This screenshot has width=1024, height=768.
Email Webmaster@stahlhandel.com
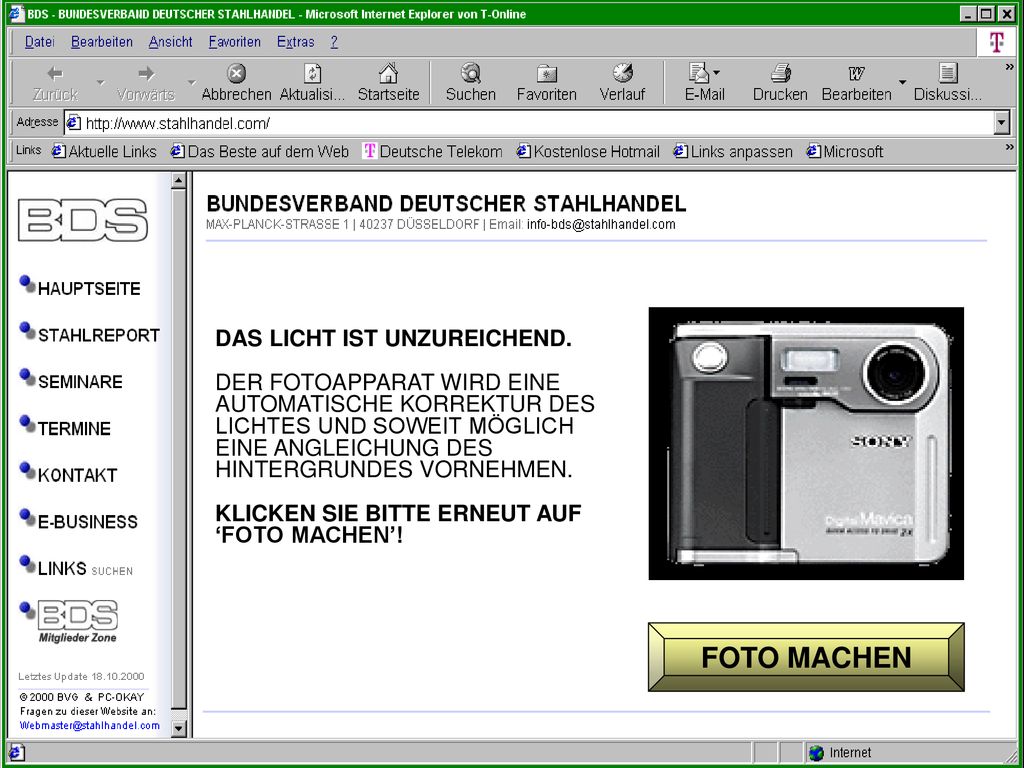(x=89, y=725)
